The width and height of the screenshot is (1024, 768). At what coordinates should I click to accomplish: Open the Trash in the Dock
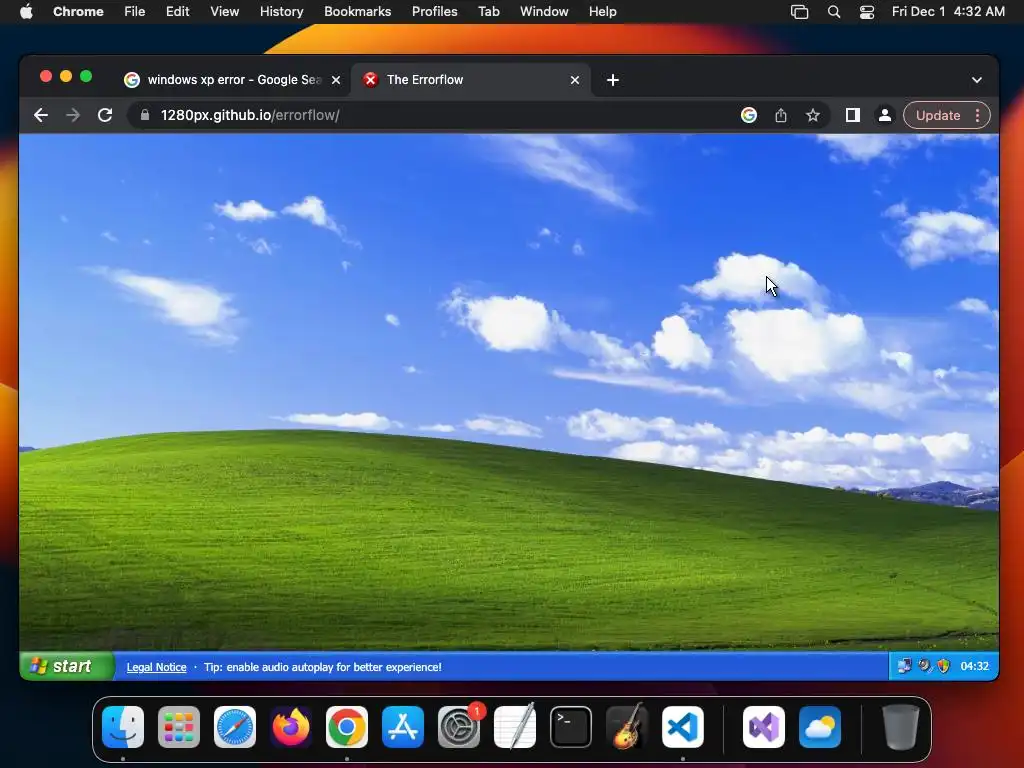click(901, 727)
